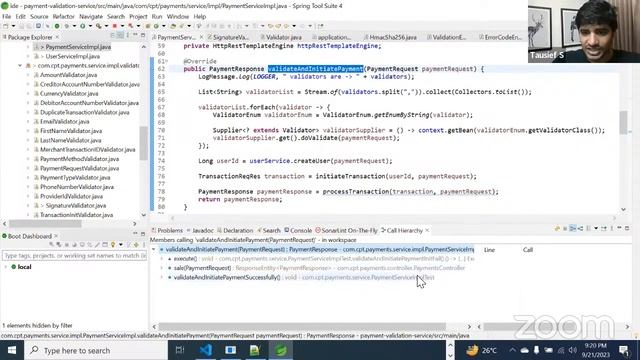
Task: Open the dropdown arrow beside the New icon
Action: point(13,26)
